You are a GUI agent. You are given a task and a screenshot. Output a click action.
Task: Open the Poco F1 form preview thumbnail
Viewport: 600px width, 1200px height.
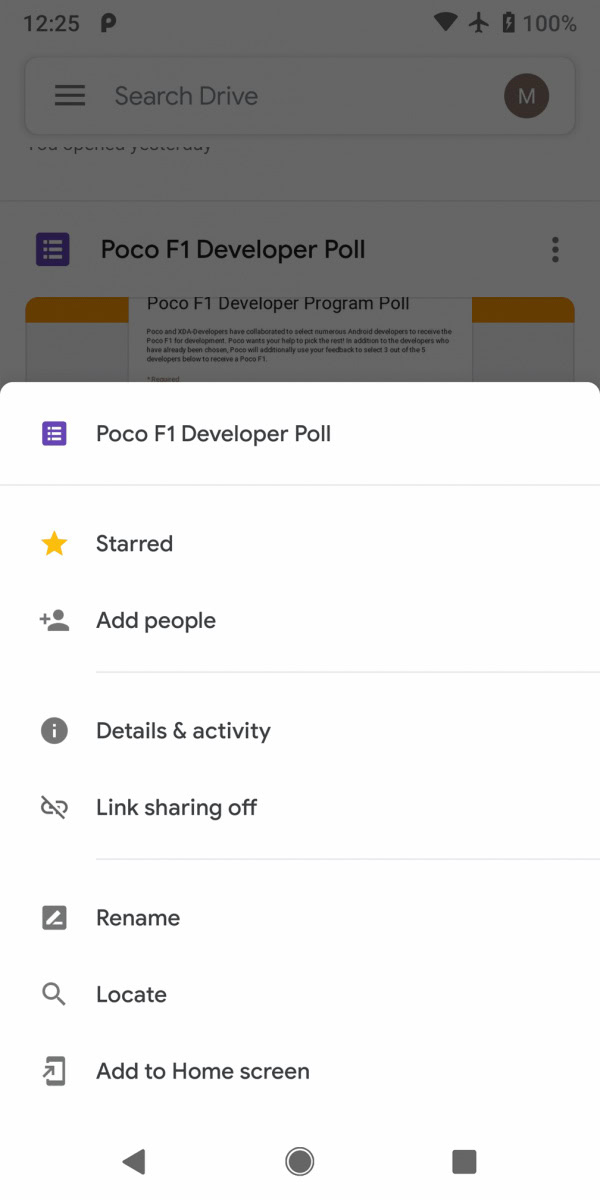point(300,340)
